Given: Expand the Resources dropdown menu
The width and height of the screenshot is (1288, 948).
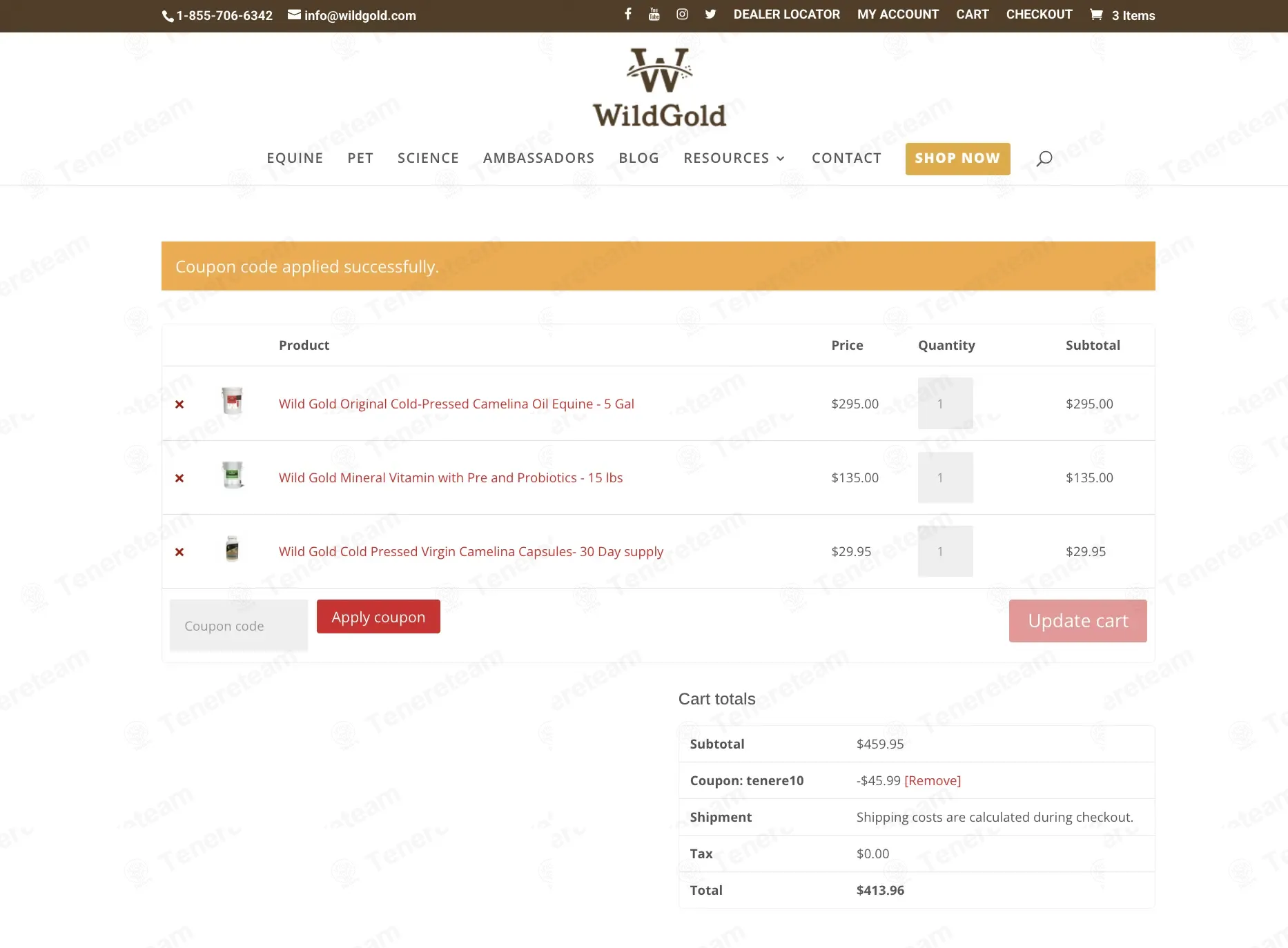Looking at the screenshot, I should click(x=734, y=158).
